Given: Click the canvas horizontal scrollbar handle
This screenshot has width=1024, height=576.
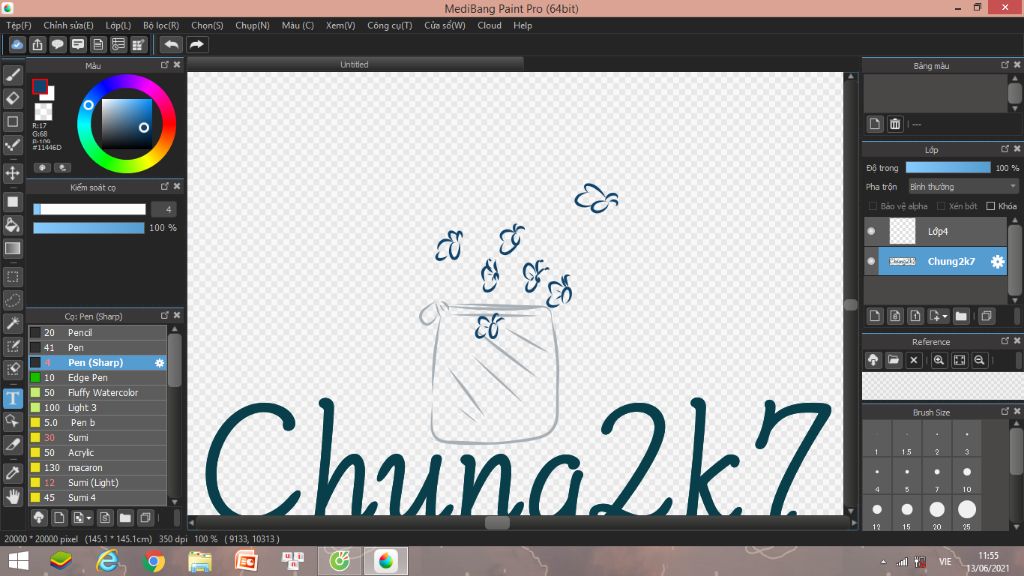Looking at the screenshot, I should [497, 522].
